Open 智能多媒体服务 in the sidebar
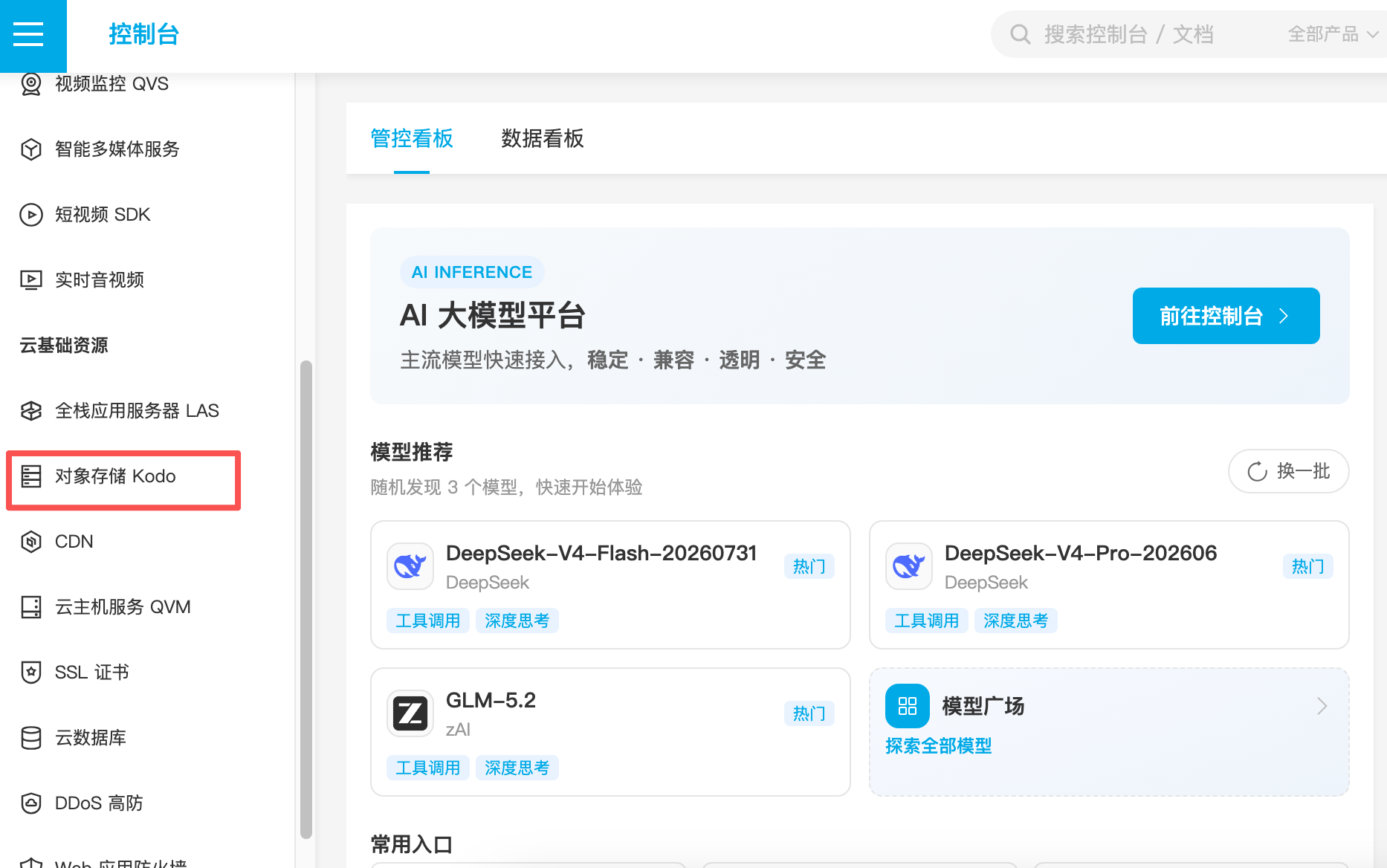Image resolution: width=1387 pixels, height=868 pixels. click(x=117, y=149)
